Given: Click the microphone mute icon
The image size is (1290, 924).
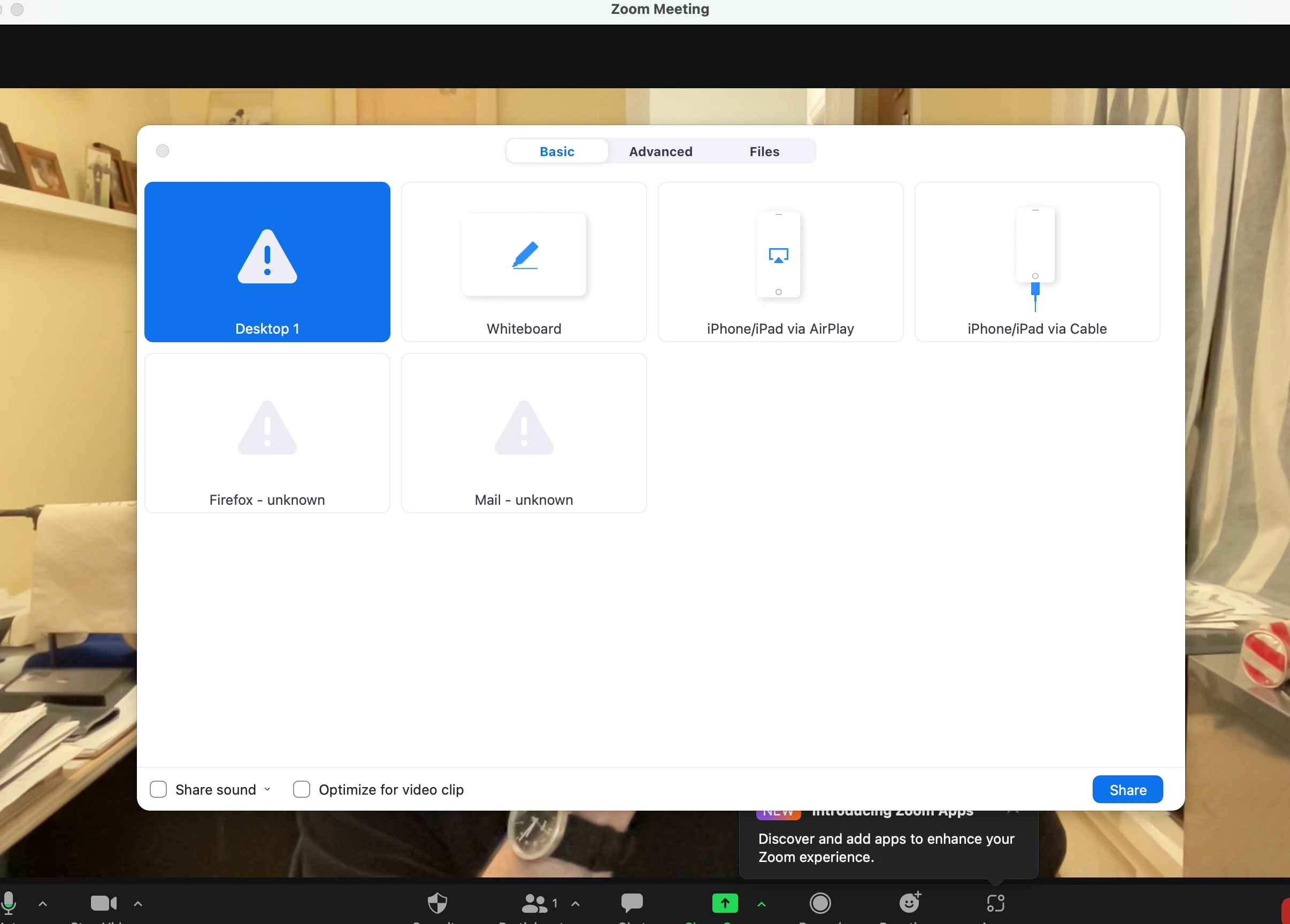Looking at the screenshot, I should click(x=9, y=903).
